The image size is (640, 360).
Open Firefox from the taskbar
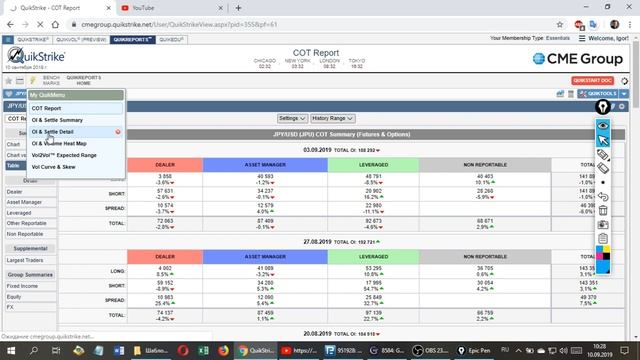pyautogui.click(x=223, y=351)
